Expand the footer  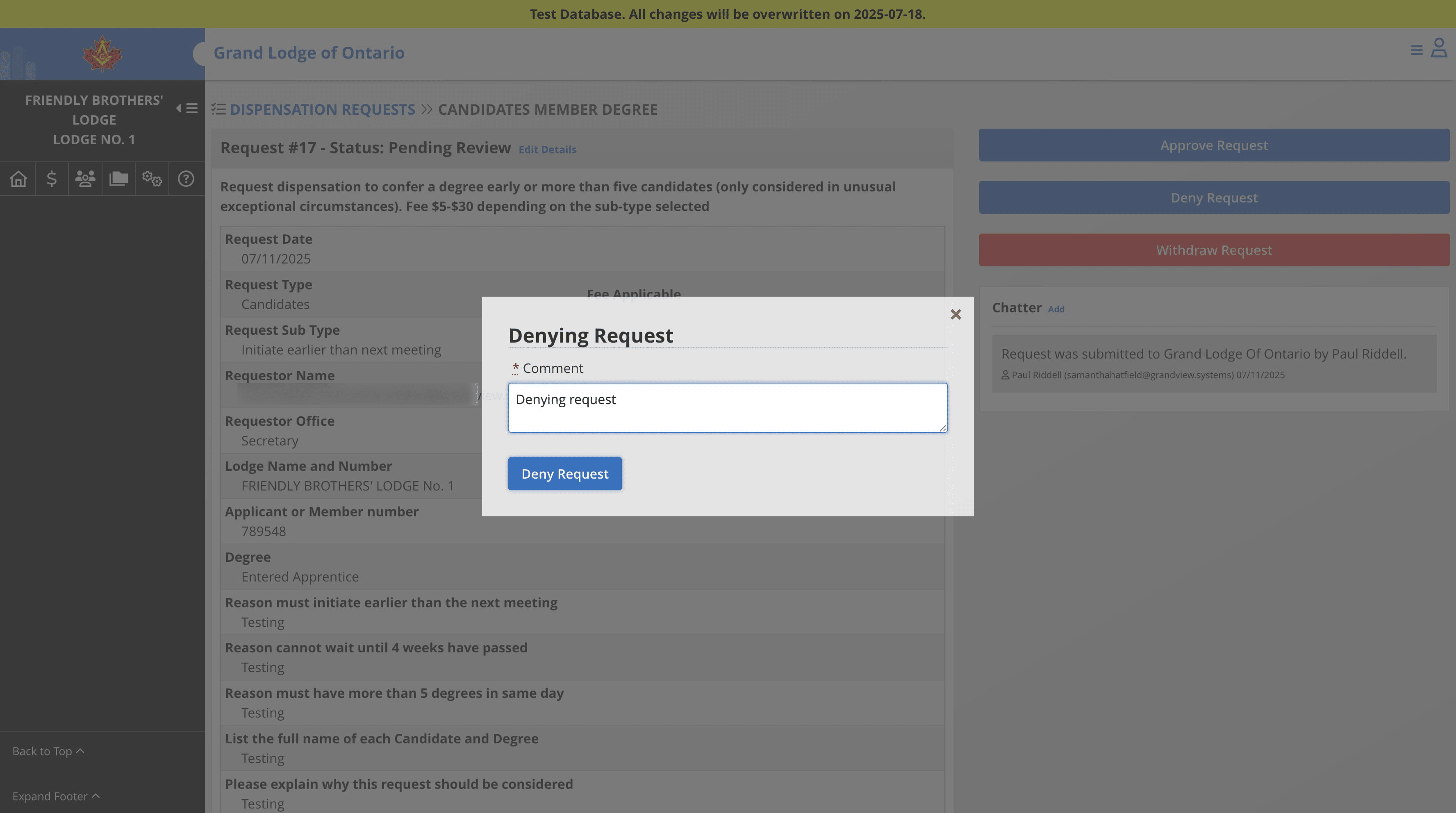click(56, 796)
